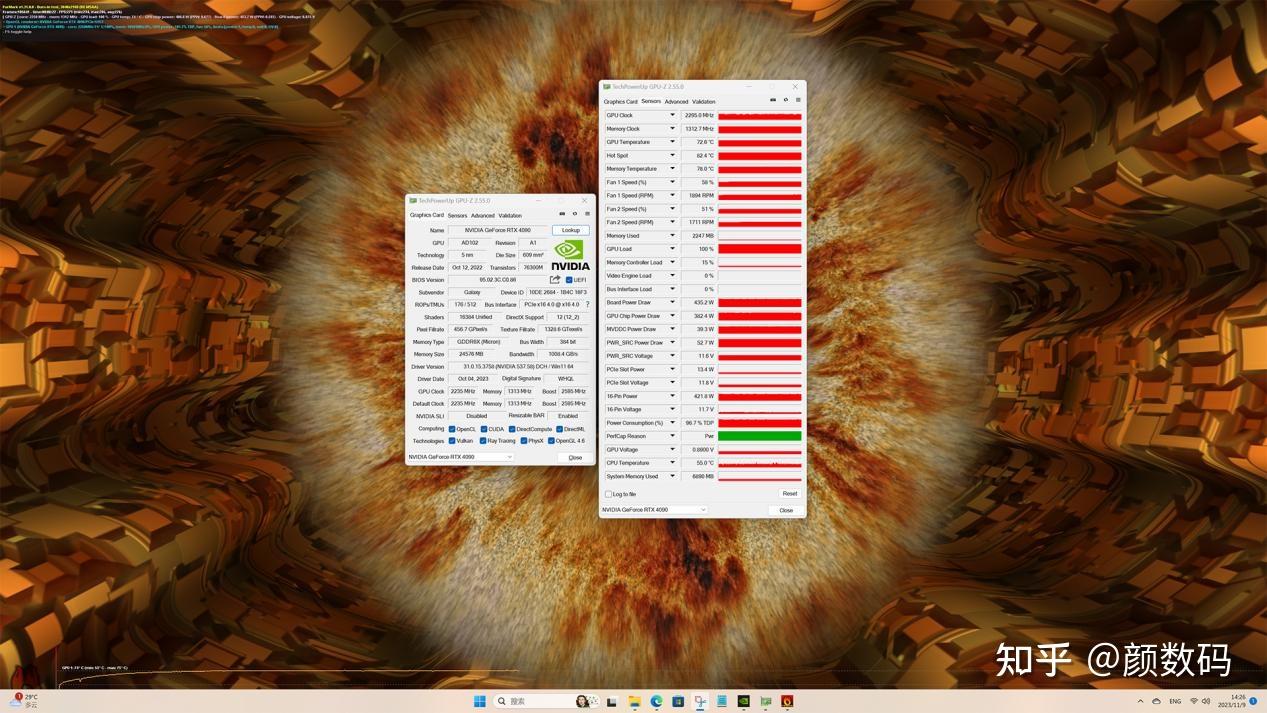Open Task View from taskbar

pyautogui.click(x=612, y=701)
